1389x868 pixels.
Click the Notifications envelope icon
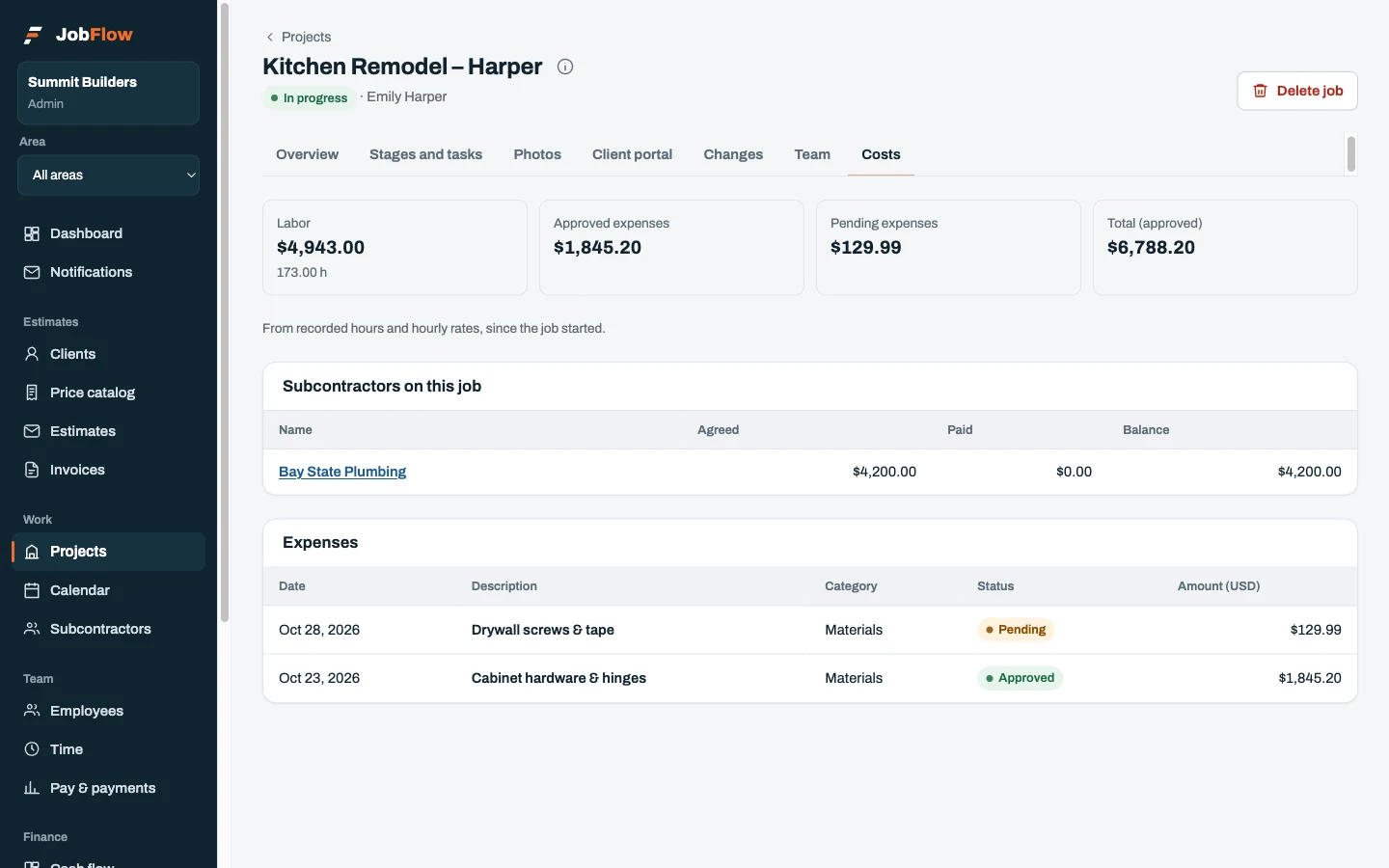point(32,272)
